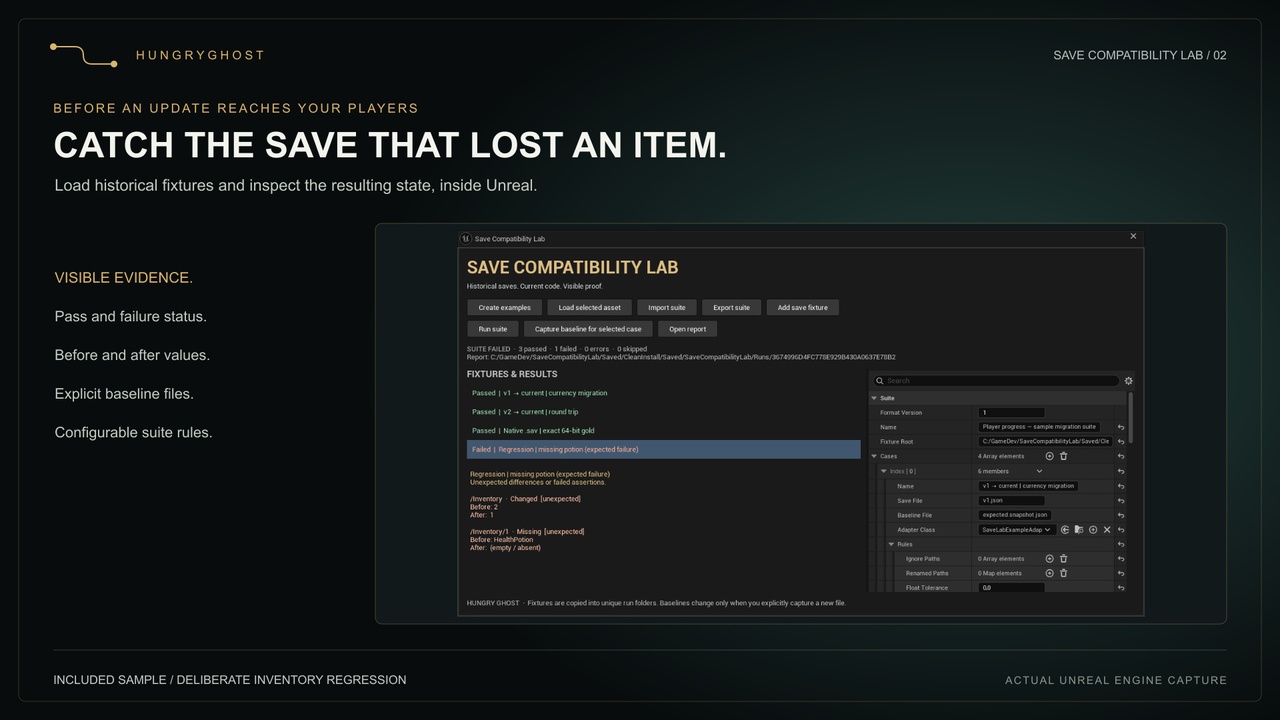Click the Create examples button

pyautogui.click(x=504, y=308)
